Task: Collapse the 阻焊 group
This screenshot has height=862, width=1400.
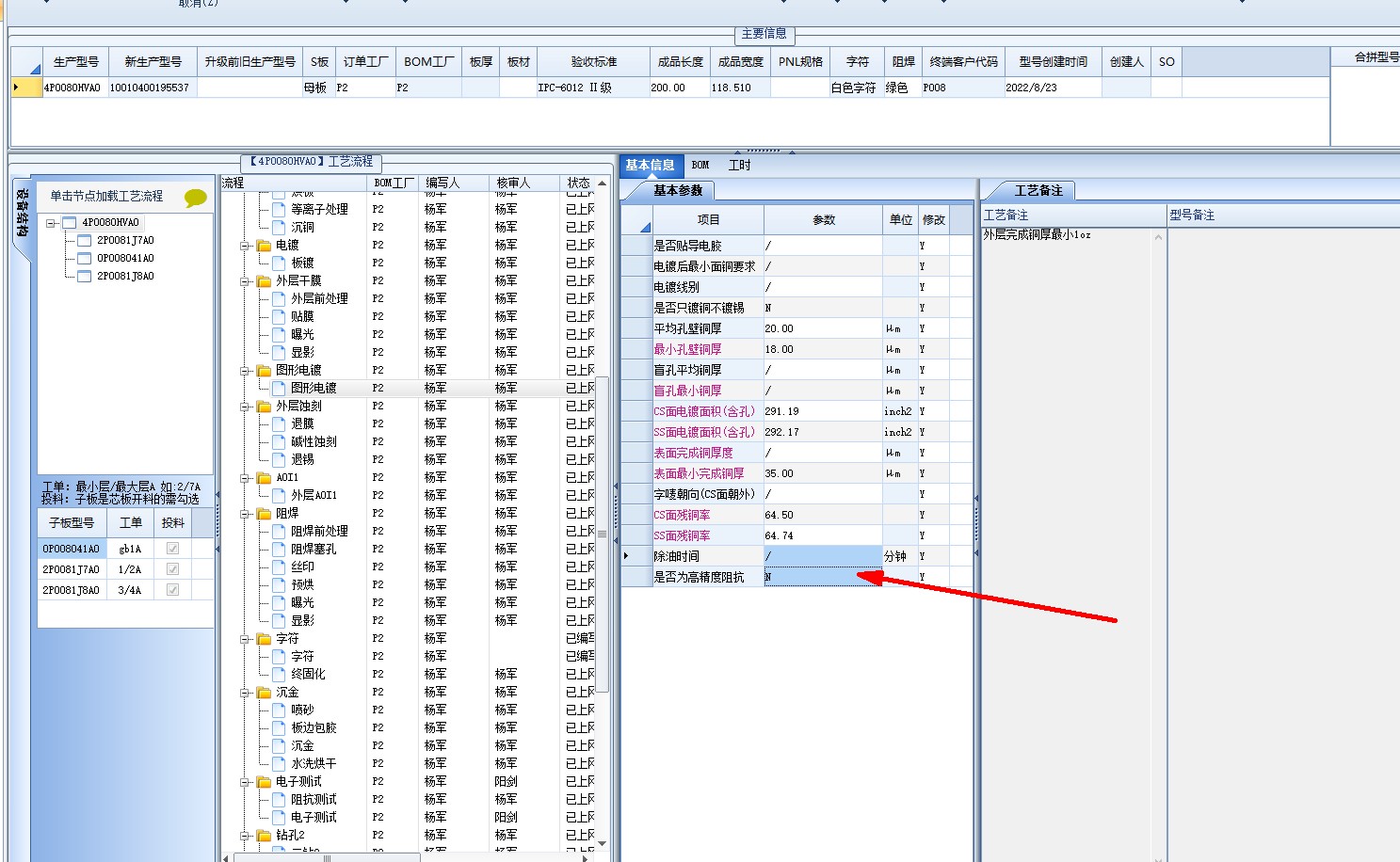Action: [x=245, y=514]
